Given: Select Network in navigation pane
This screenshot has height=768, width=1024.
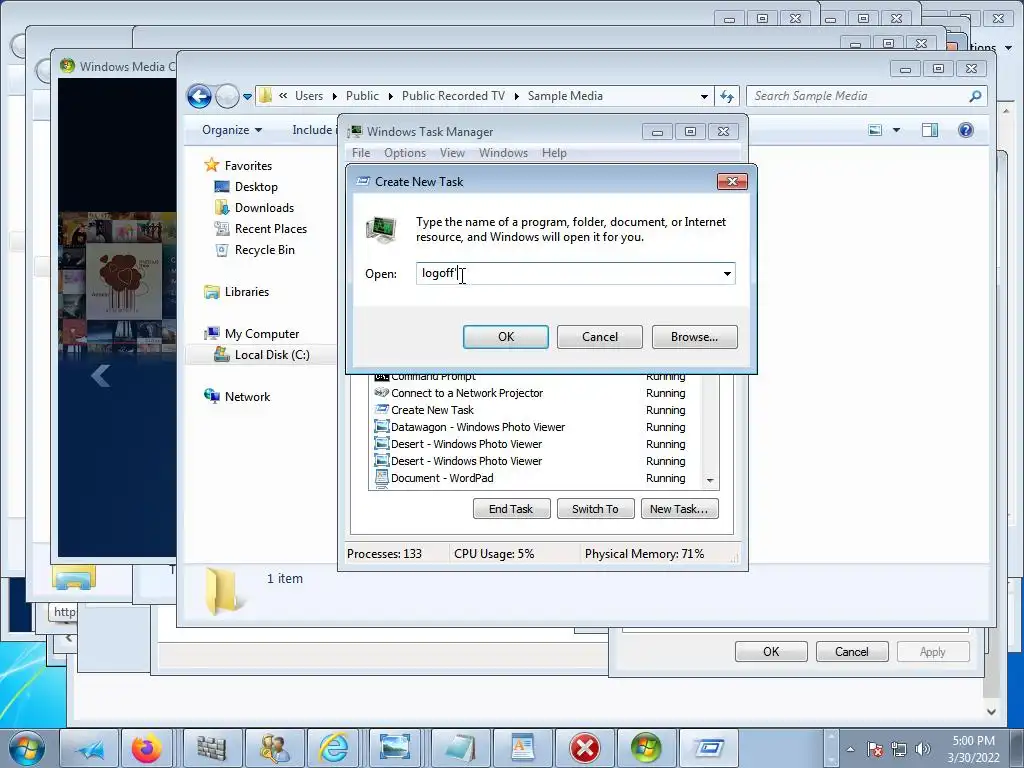Looking at the screenshot, I should 247,396.
